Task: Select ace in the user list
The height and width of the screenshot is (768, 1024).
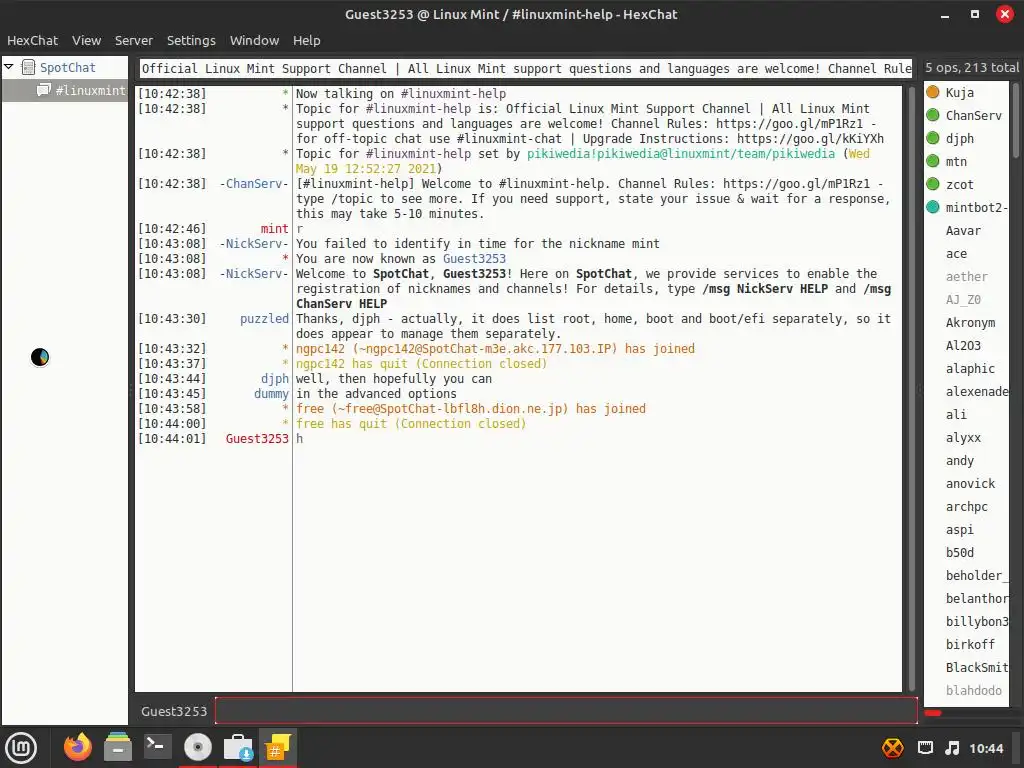Action: point(956,253)
